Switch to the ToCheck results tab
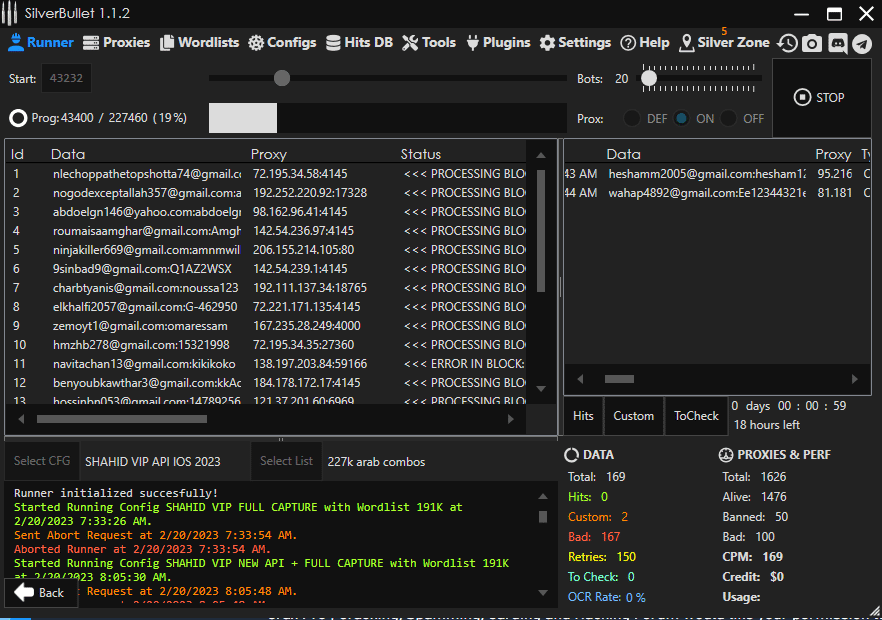 click(x=696, y=416)
